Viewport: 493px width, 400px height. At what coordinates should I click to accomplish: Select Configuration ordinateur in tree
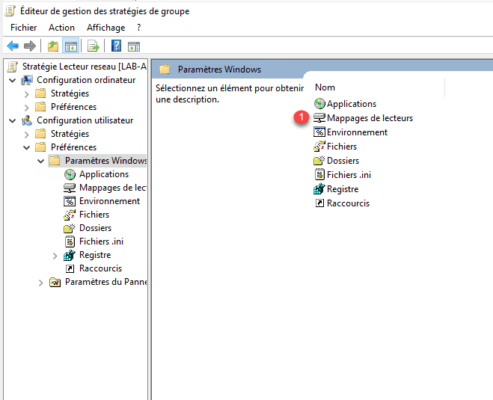click(86, 80)
